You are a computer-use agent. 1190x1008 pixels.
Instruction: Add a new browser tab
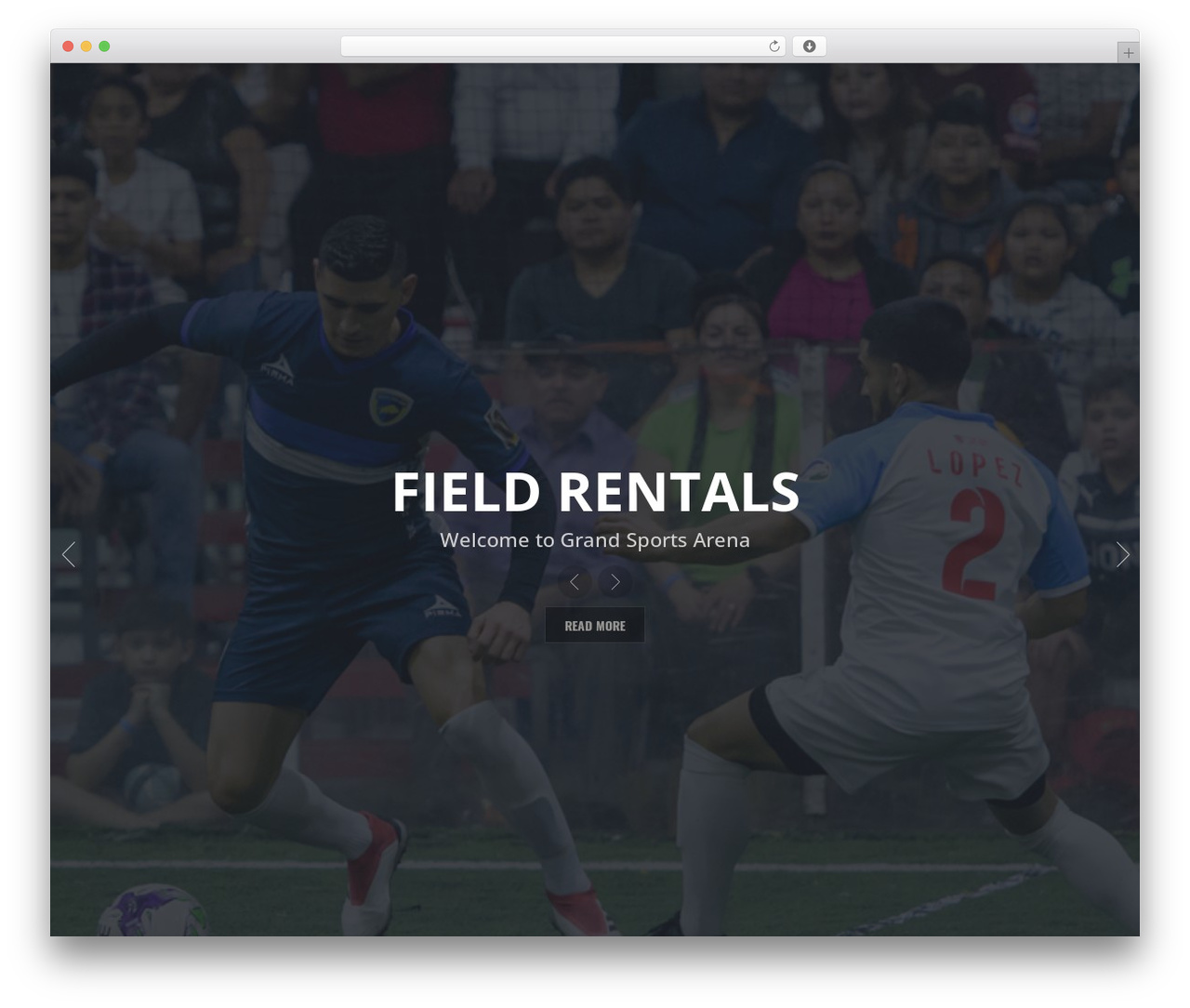pyautogui.click(x=1128, y=53)
